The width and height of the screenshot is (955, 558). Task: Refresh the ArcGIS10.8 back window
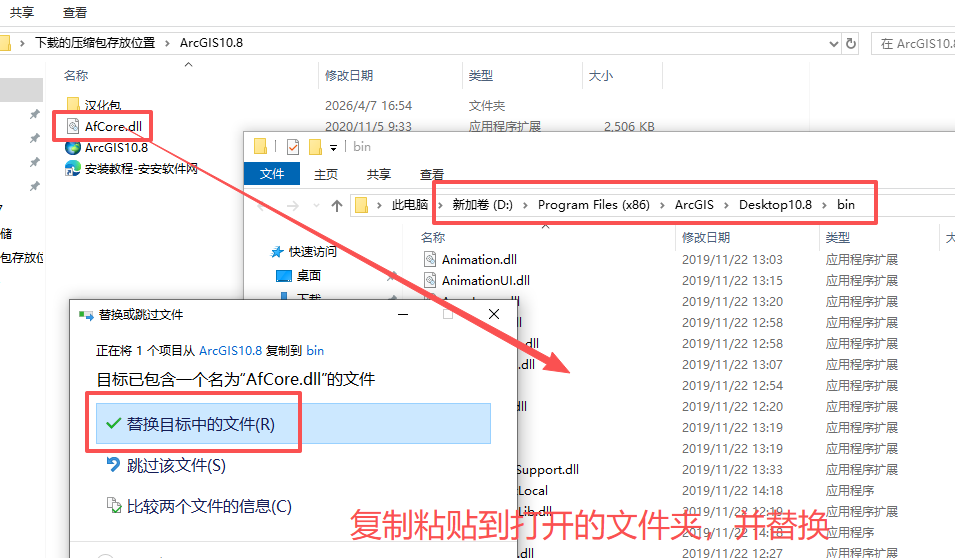851,43
